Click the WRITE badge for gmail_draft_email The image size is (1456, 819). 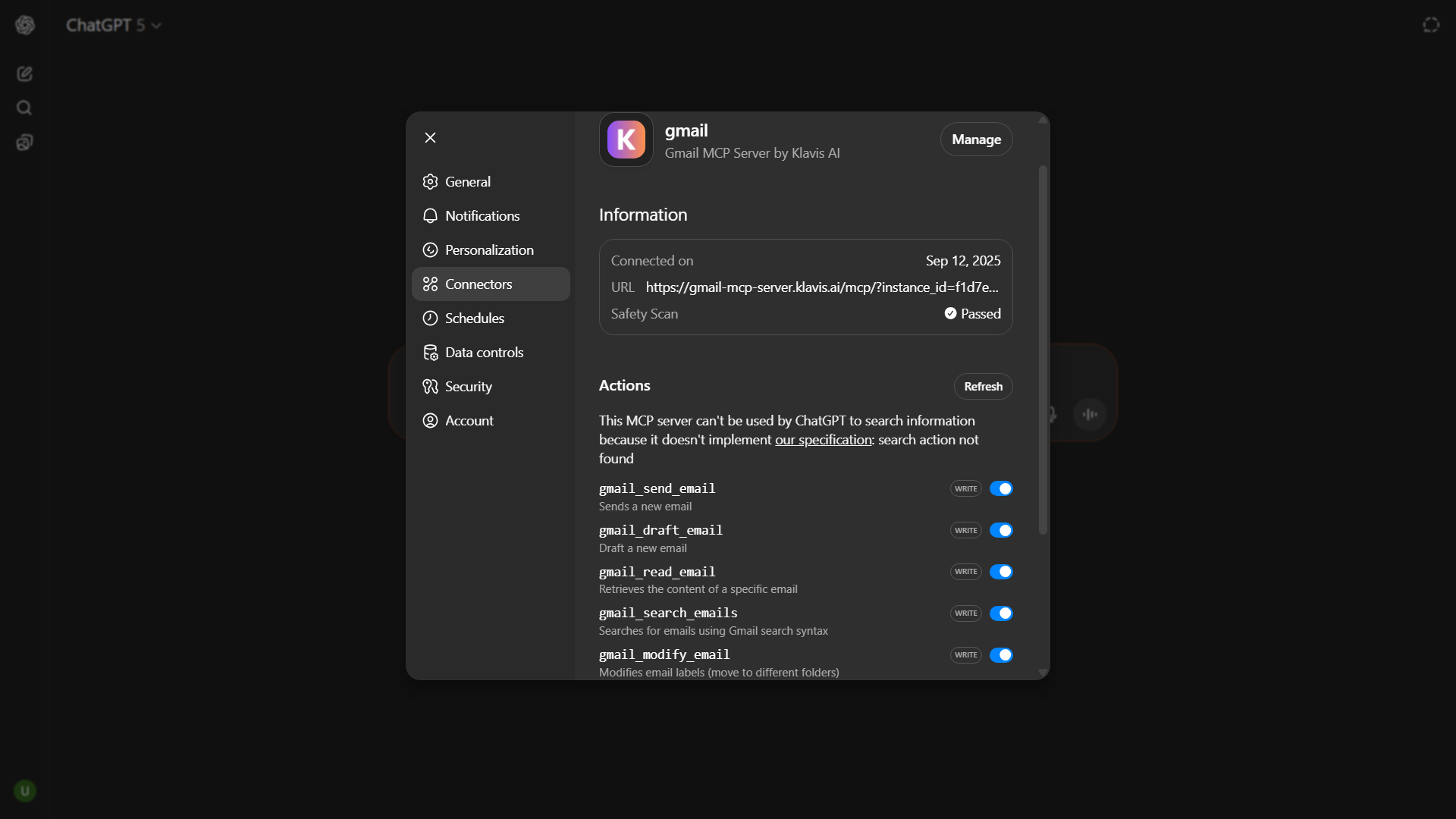click(965, 531)
